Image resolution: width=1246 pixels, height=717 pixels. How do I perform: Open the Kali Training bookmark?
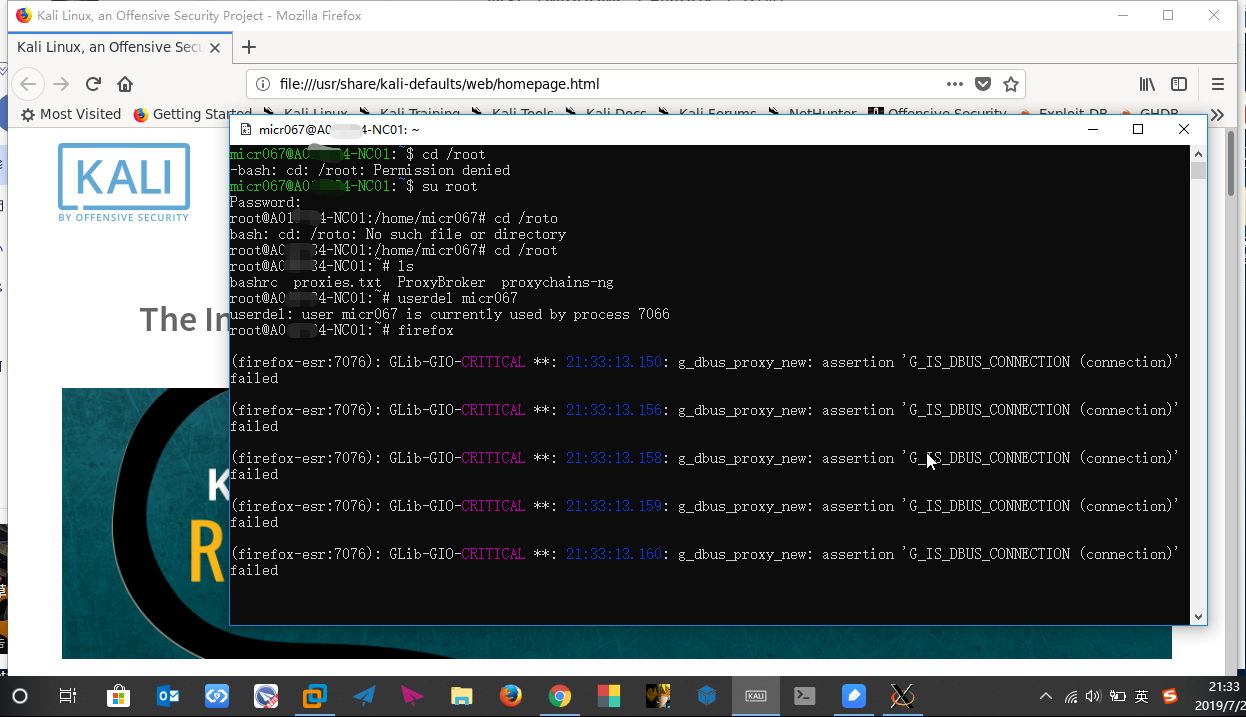click(x=410, y=114)
